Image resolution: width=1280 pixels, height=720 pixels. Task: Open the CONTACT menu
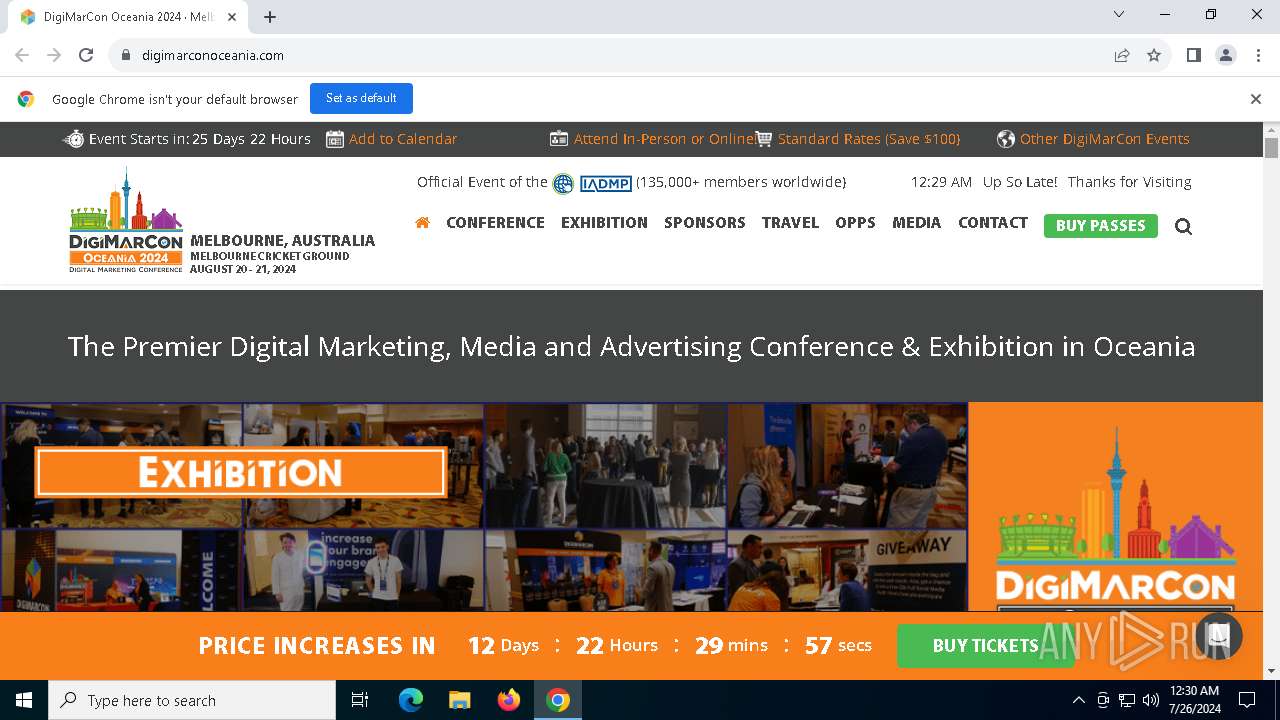click(x=993, y=223)
